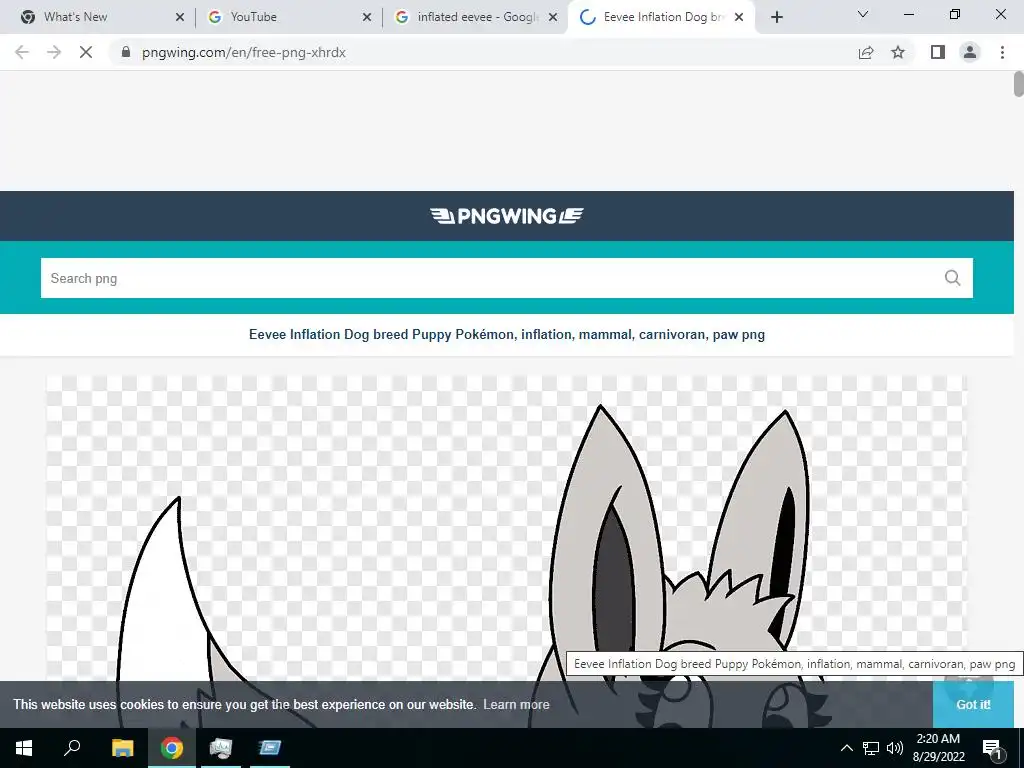Go back to the previous page

22,52
